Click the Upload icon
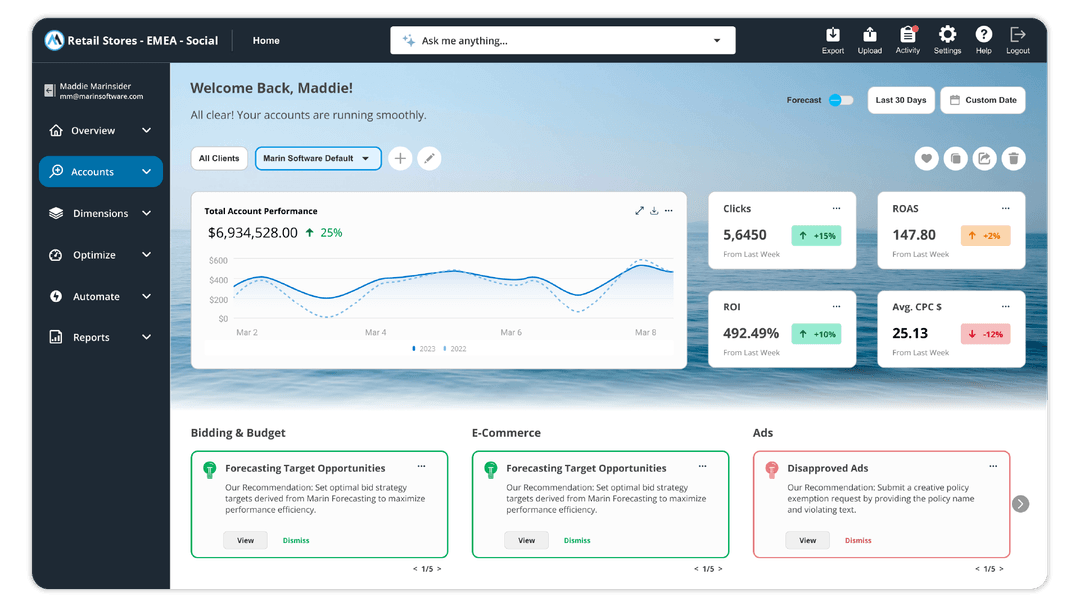This screenshot has width=1080, height=607. (869, 38)
